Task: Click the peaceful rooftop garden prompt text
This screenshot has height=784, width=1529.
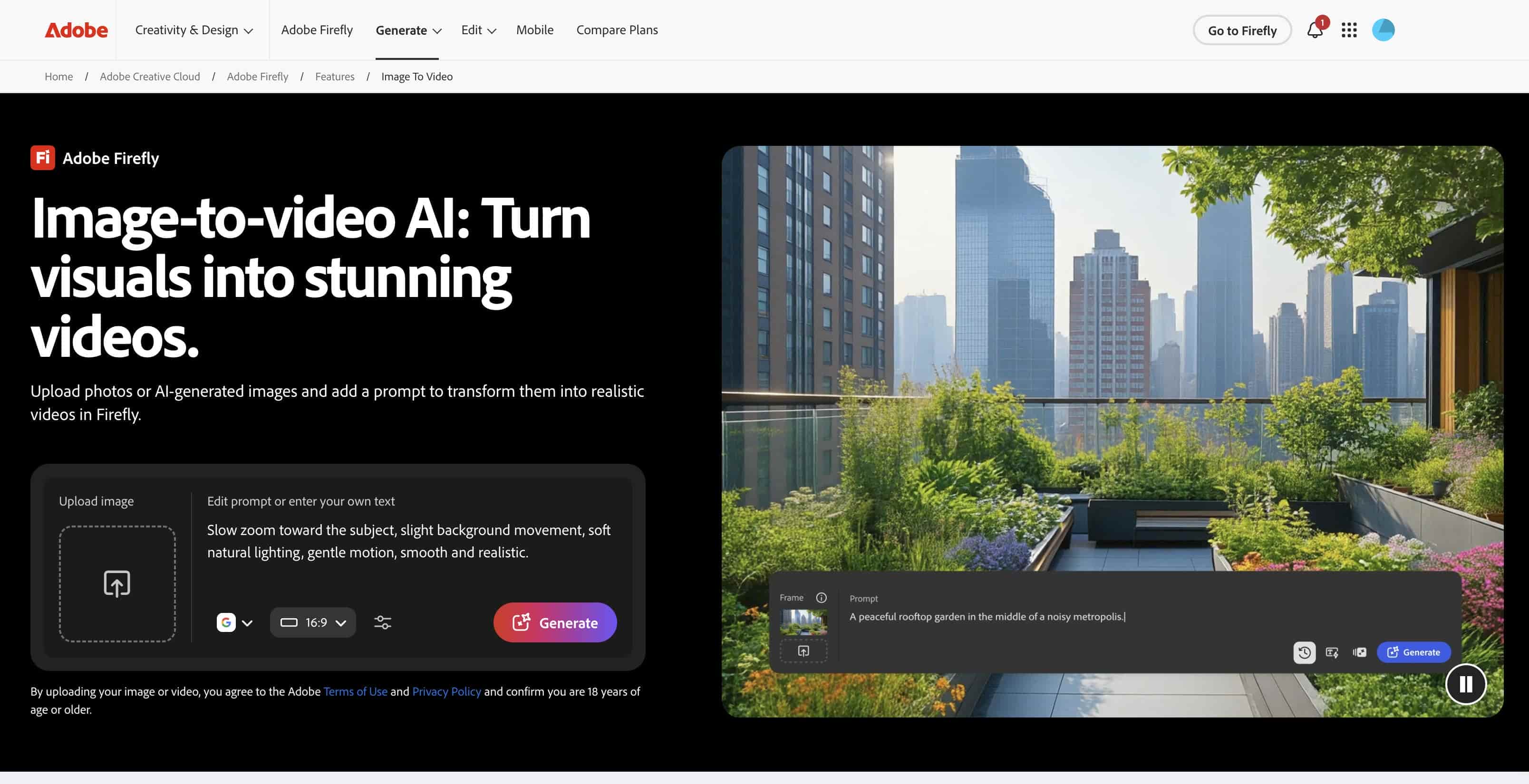Action: click(987, 616)
